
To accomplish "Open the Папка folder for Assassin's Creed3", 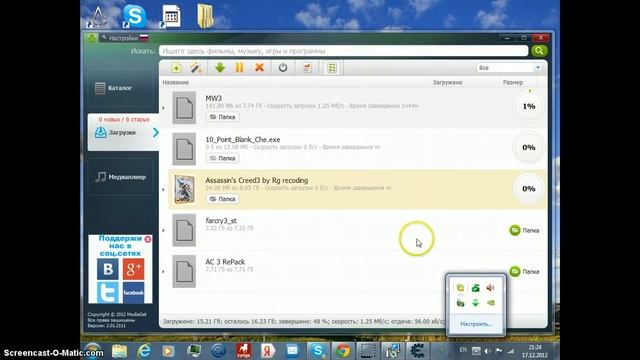I will tap(222, 199).
